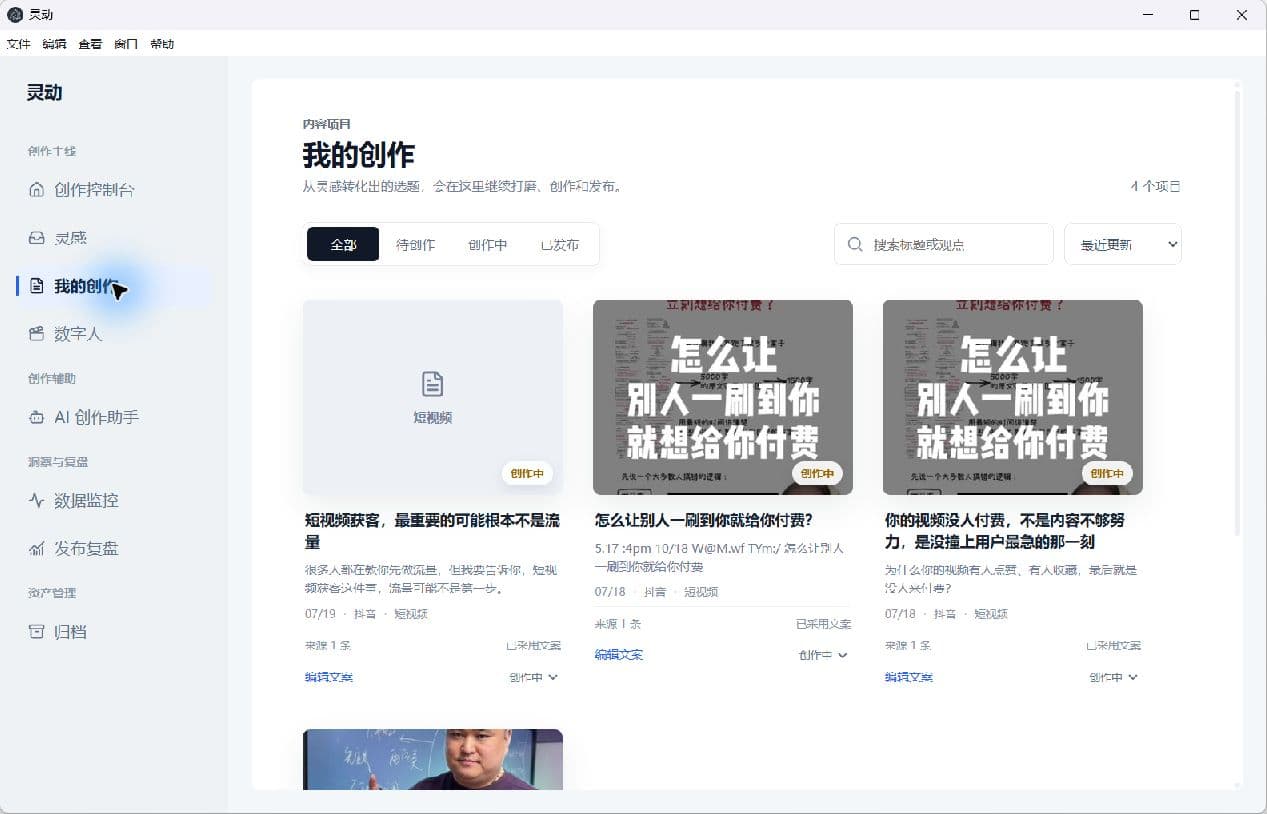Open thumbnail of 你的视频没人付费 card
This screenshot has height=814, width=1267.
1013,397
